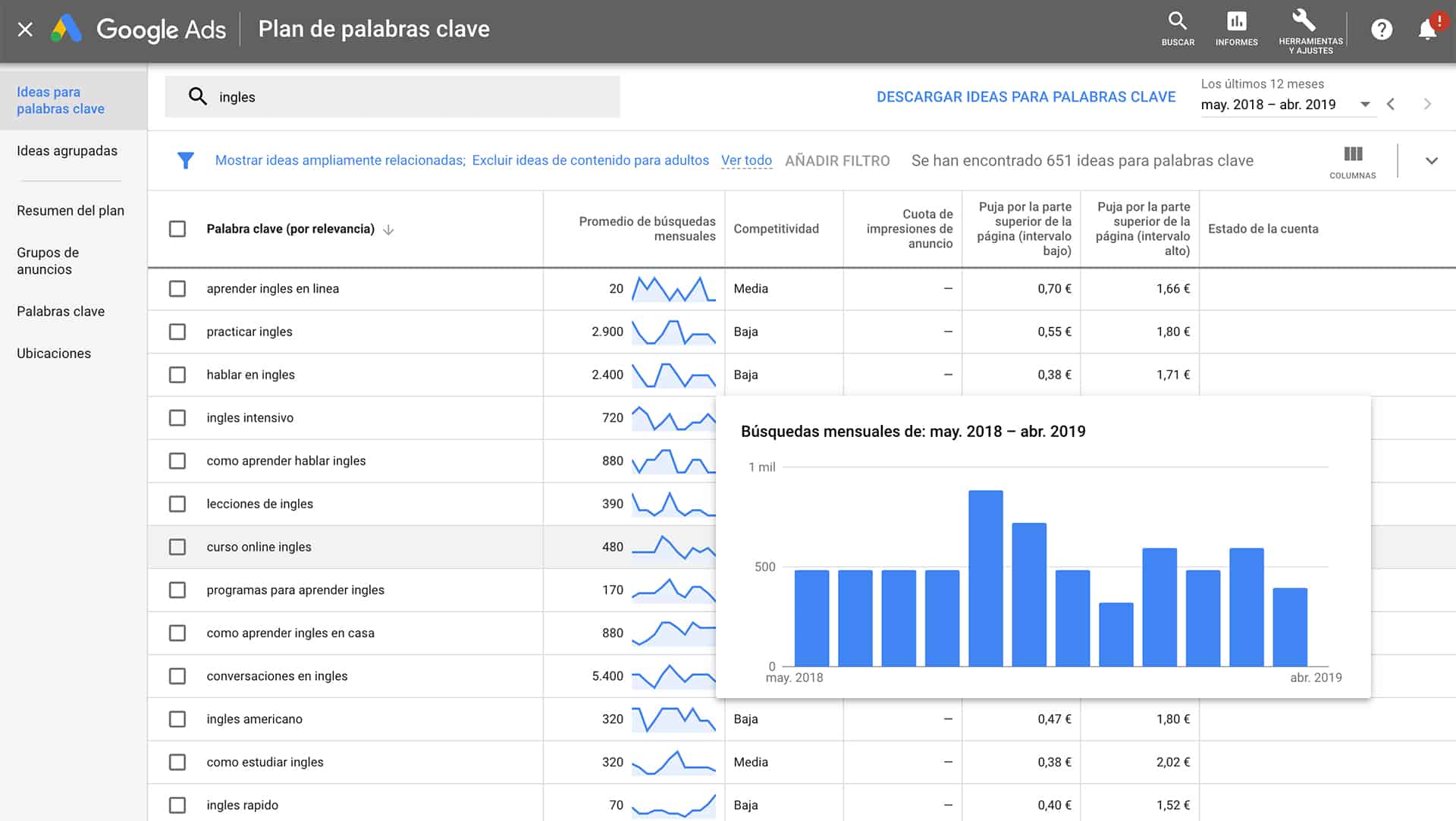Check the 'practicar ingles' row checkbox

(177, 332)
